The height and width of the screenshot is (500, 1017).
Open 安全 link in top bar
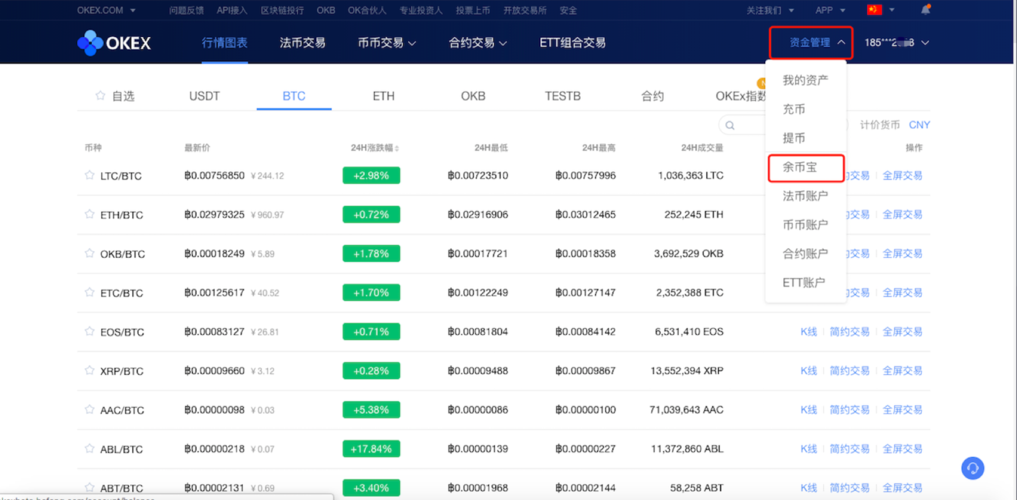point(568,10)
